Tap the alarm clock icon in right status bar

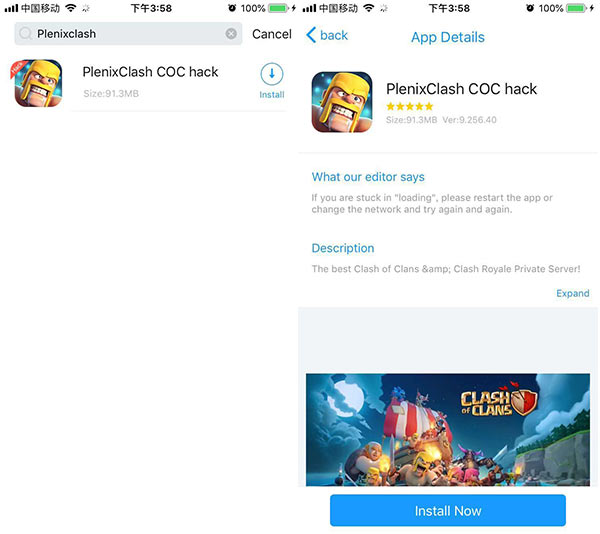(530, 8)
